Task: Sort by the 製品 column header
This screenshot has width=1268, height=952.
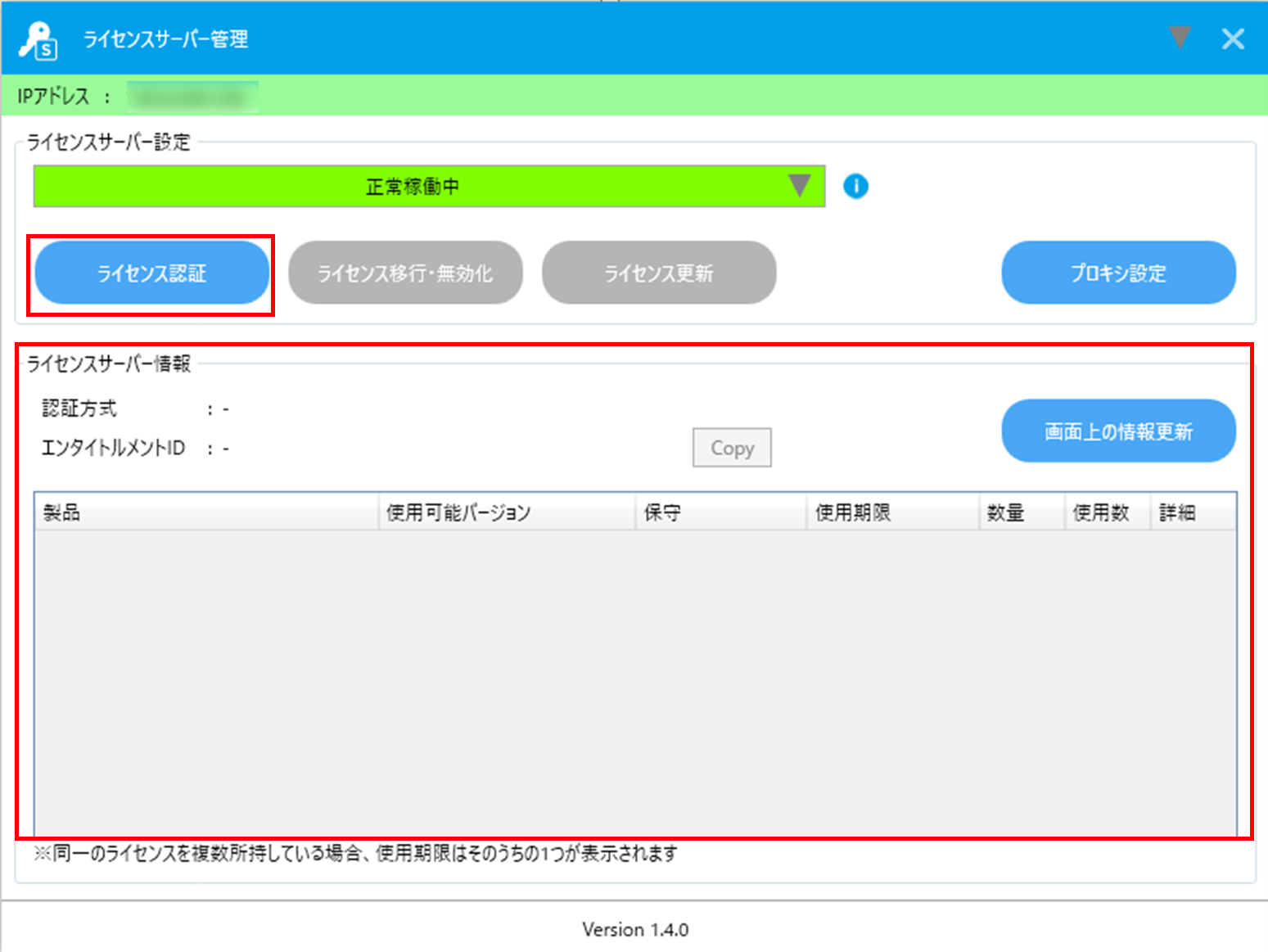Action: 205,513
